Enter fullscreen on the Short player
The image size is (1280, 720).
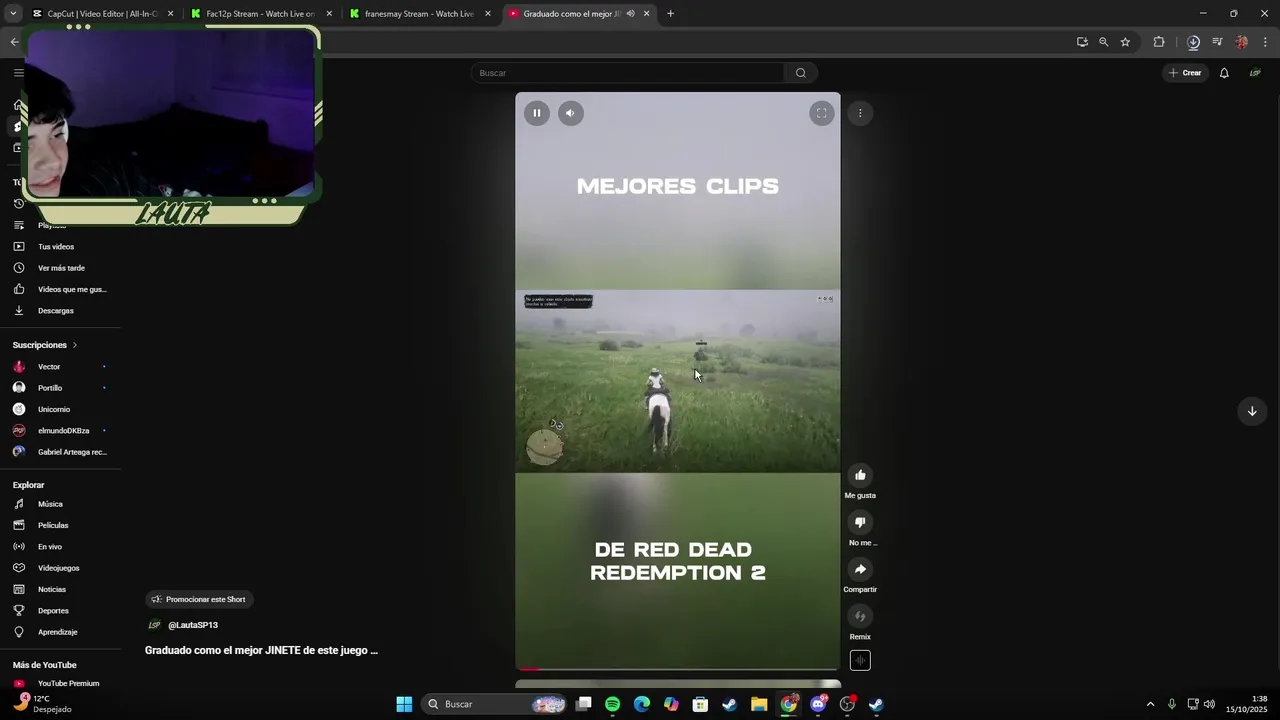(x=821, y=113)
